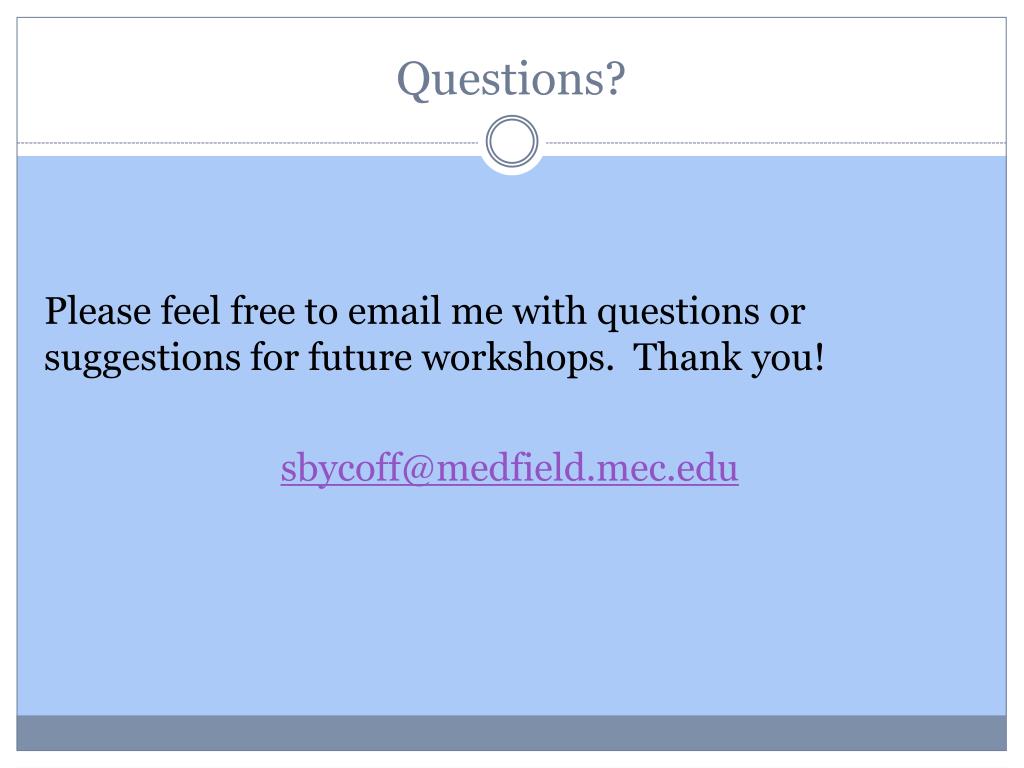Click the word "future" in the body text

360,358
